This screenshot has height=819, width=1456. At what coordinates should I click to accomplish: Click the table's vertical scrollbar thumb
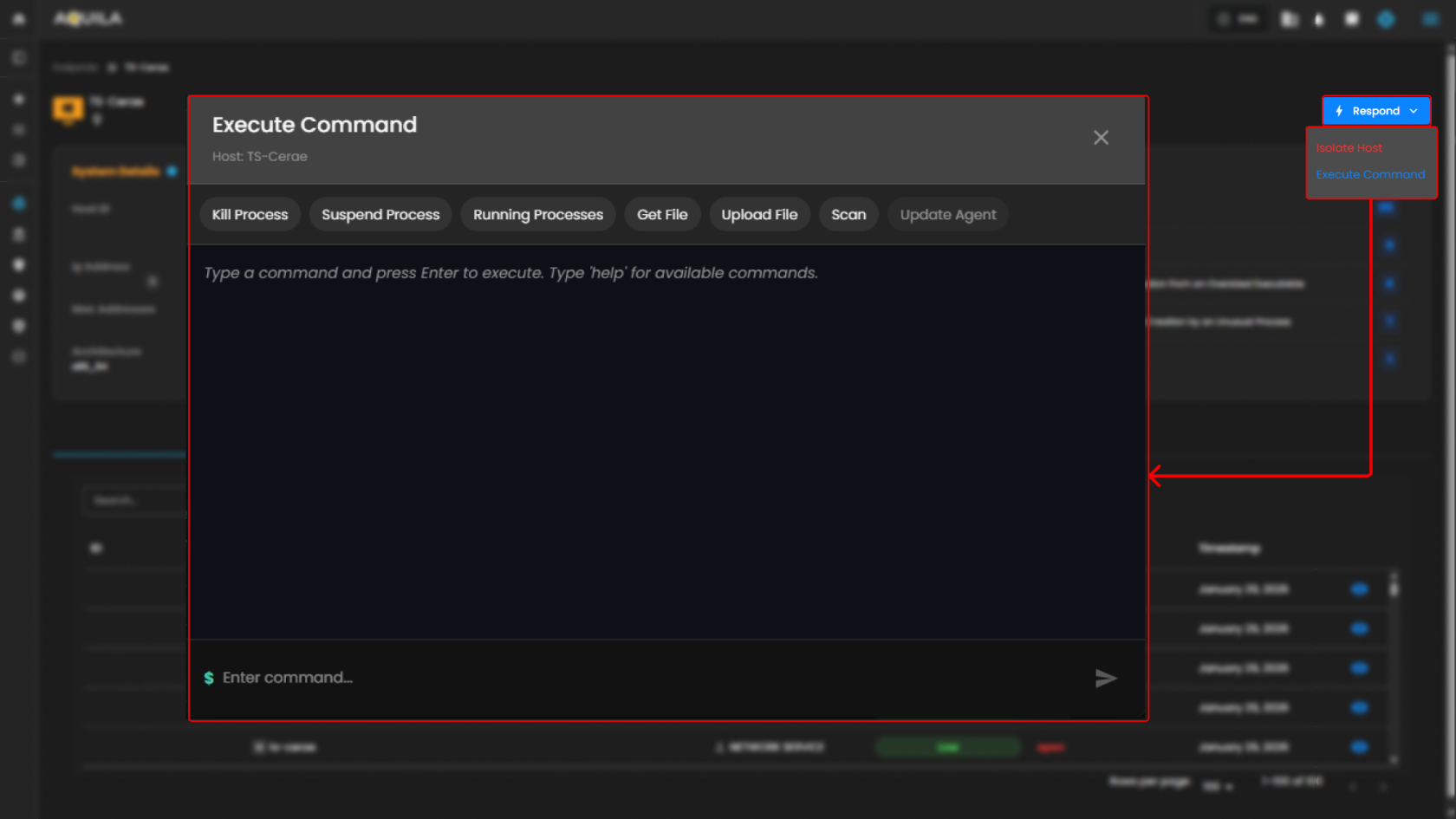pyautogui.click(x=1394, y=588)
